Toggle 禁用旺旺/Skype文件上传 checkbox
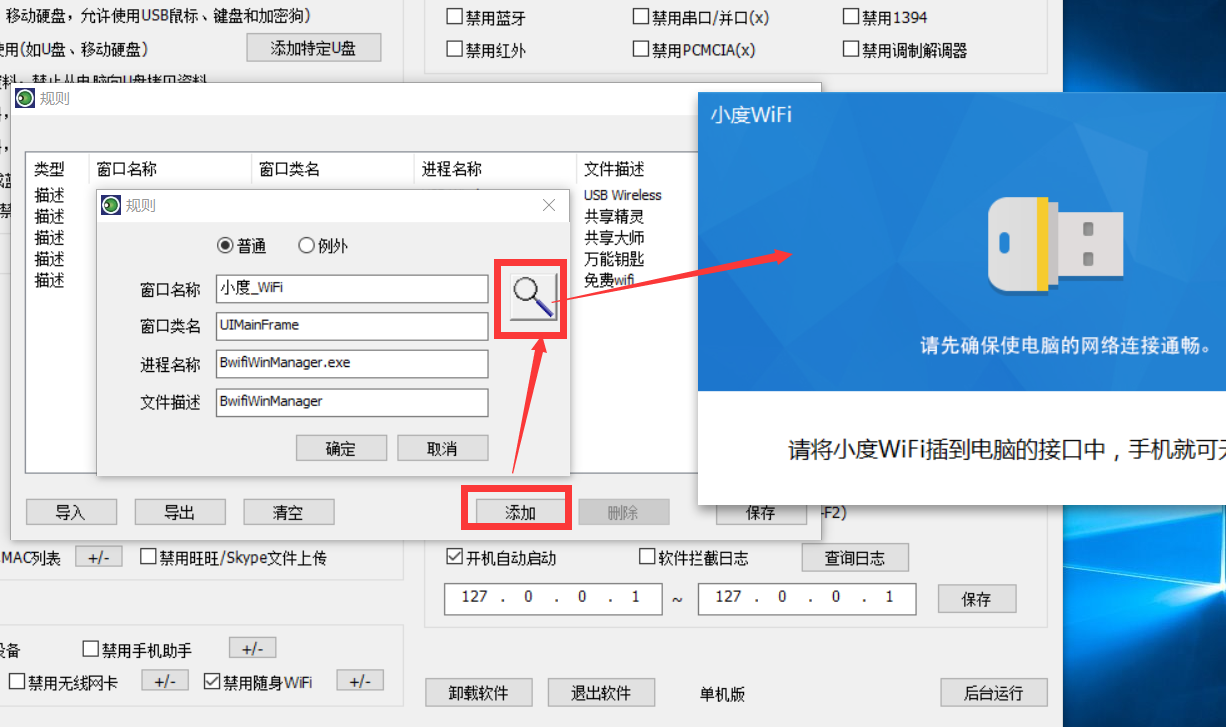 click(148, 557)
